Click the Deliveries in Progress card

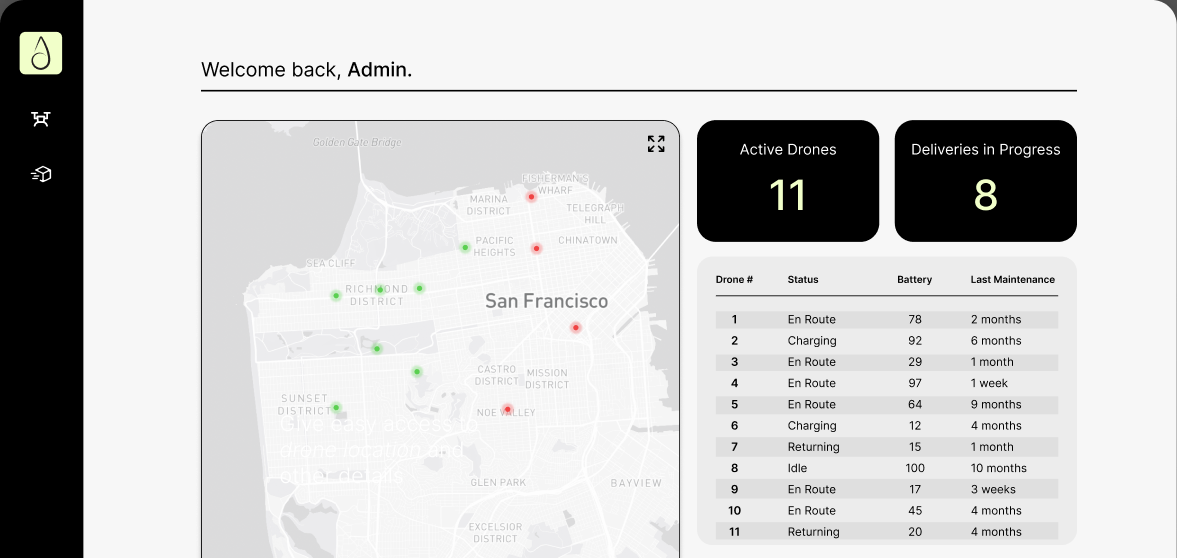point(986,181)
